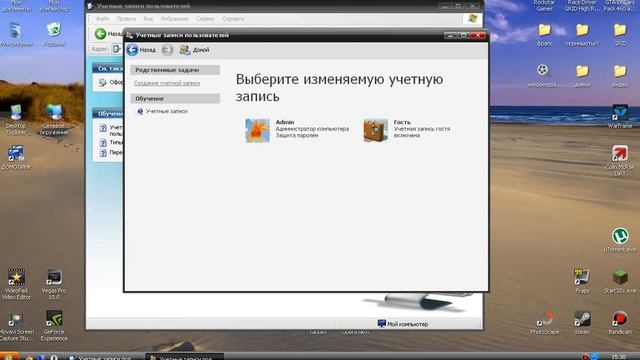Open Учетные записи learning topic
The height and width of the screenshot is (360, 640).
click(x=167, y=111)
